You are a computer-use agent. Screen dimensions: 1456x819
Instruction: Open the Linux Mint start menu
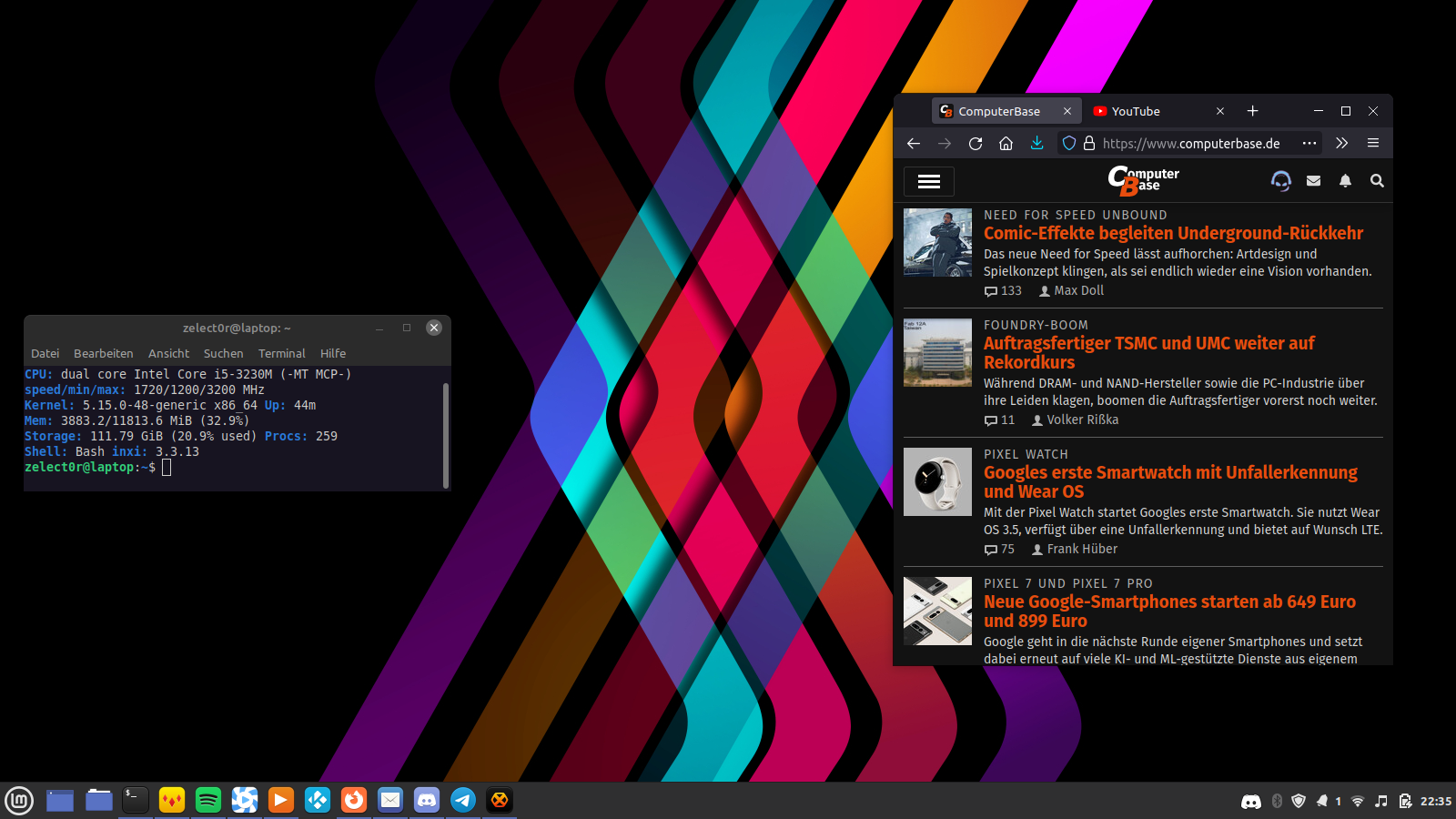point(19,801)
